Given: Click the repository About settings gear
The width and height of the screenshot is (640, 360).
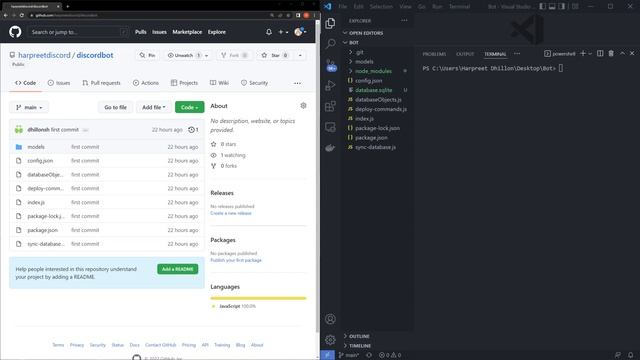Looking at the screenshot, I should 303,106.
